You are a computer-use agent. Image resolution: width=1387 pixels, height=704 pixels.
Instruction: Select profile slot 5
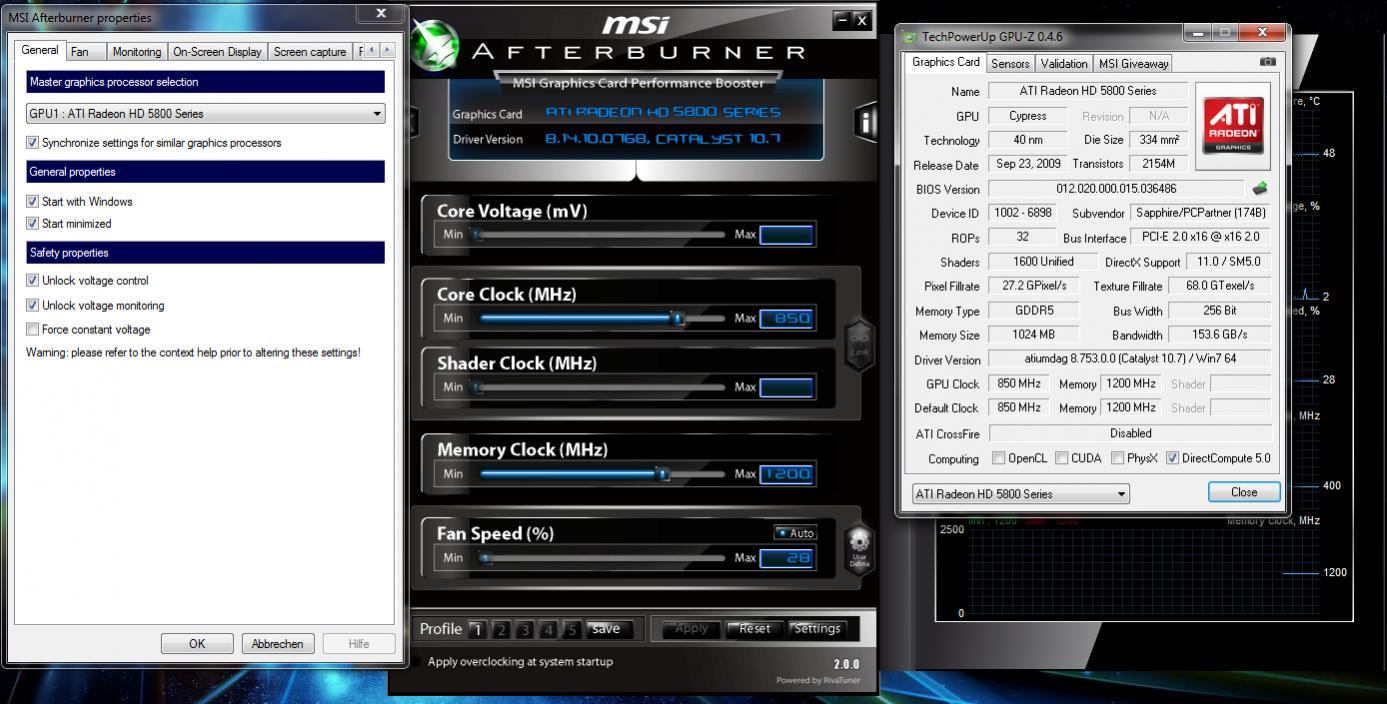pyautogui.click(x=571, y=629)
